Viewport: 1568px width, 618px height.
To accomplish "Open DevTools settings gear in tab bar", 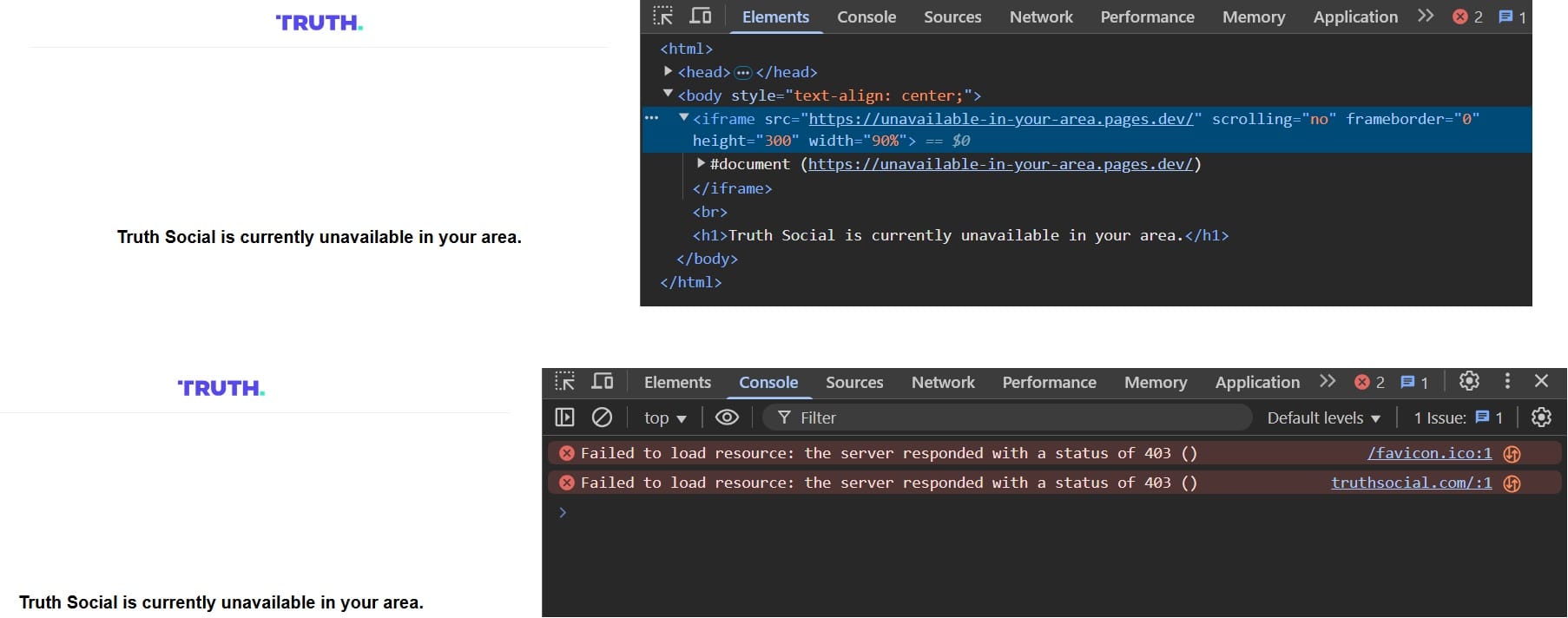I will 1469,381.
